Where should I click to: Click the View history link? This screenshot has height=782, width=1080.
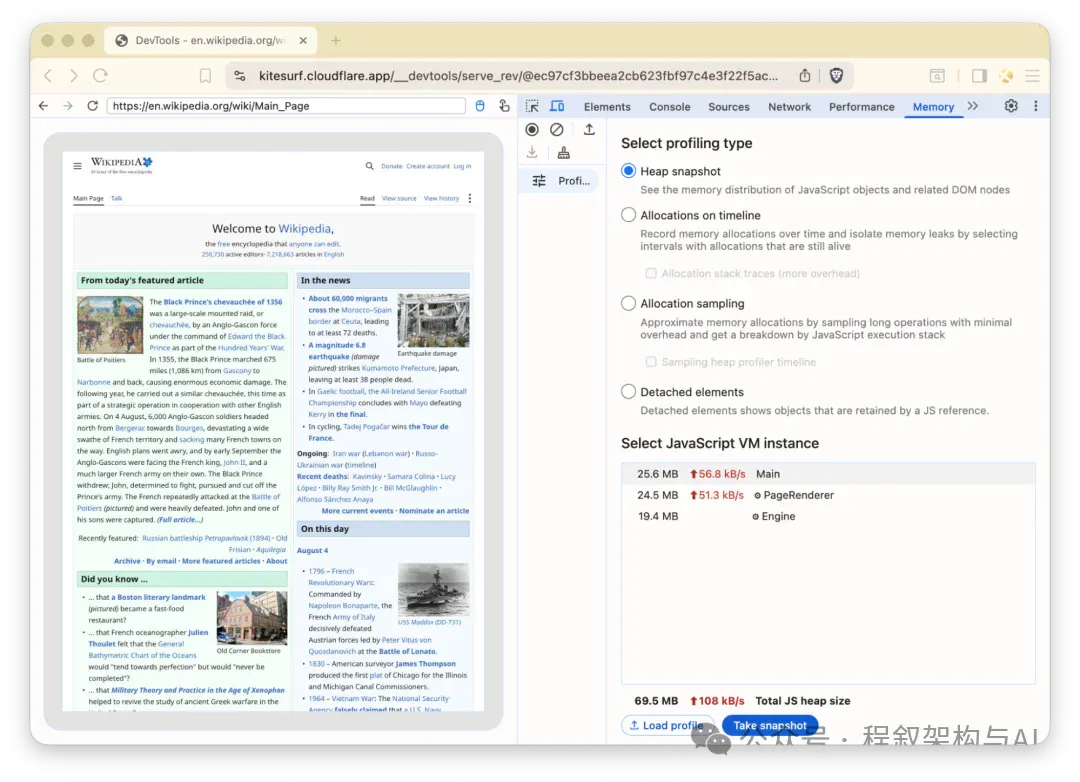[x=441, y=198]
